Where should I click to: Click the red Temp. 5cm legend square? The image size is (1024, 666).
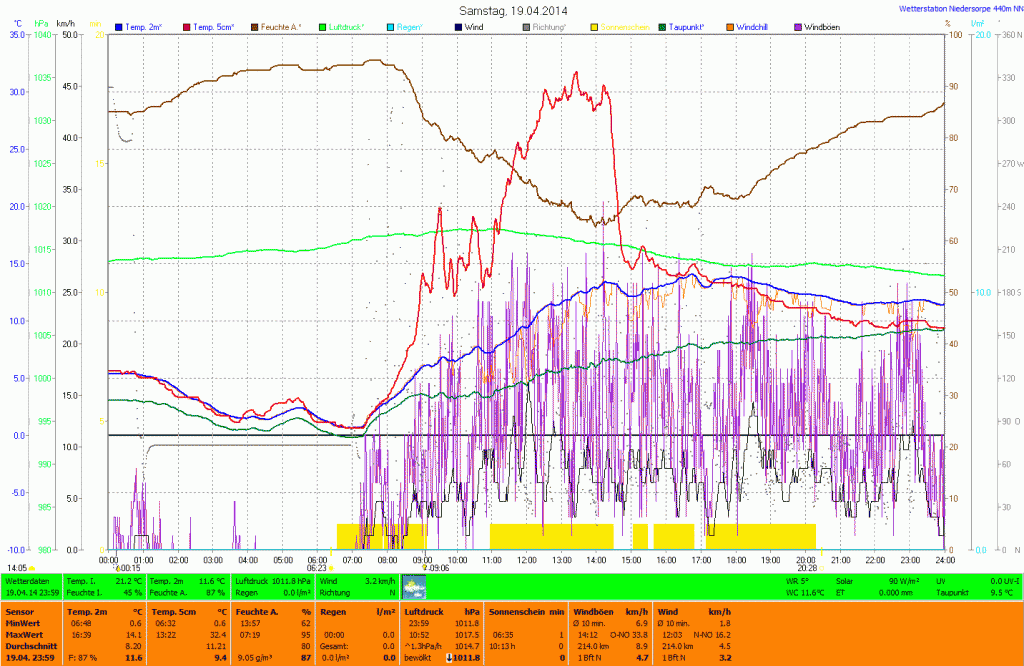186,26
